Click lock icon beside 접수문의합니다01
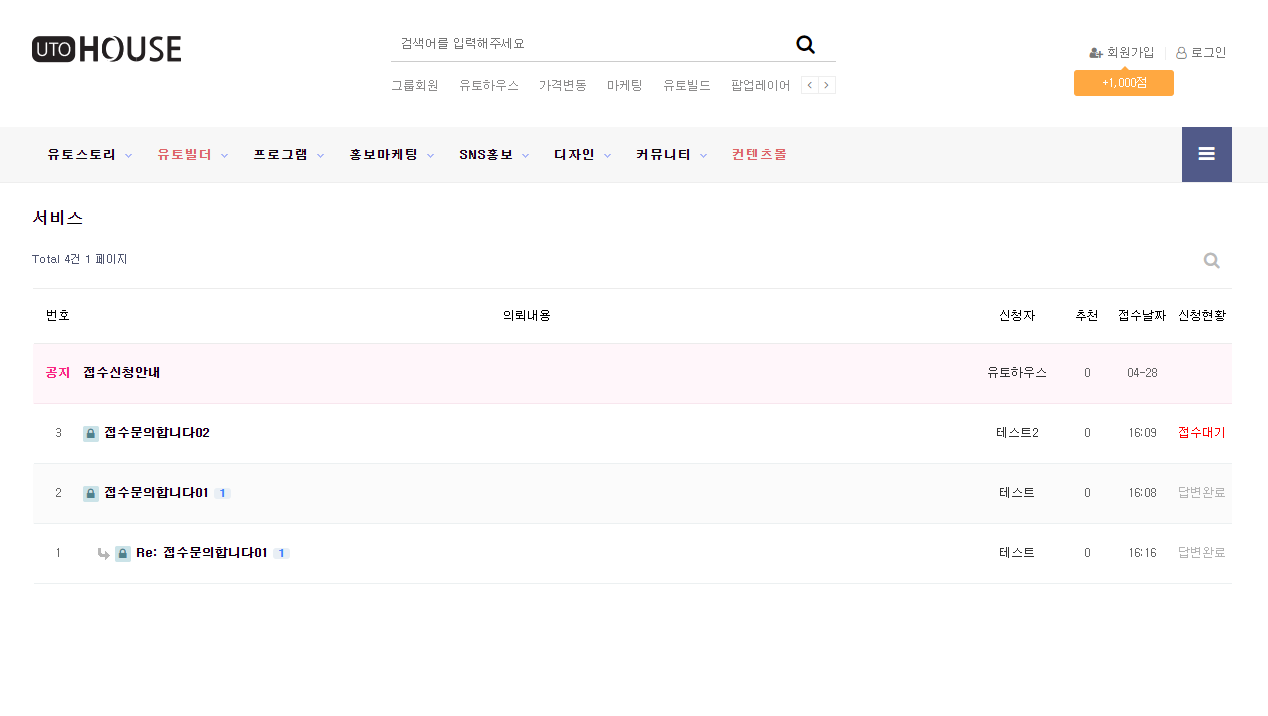 91,494
